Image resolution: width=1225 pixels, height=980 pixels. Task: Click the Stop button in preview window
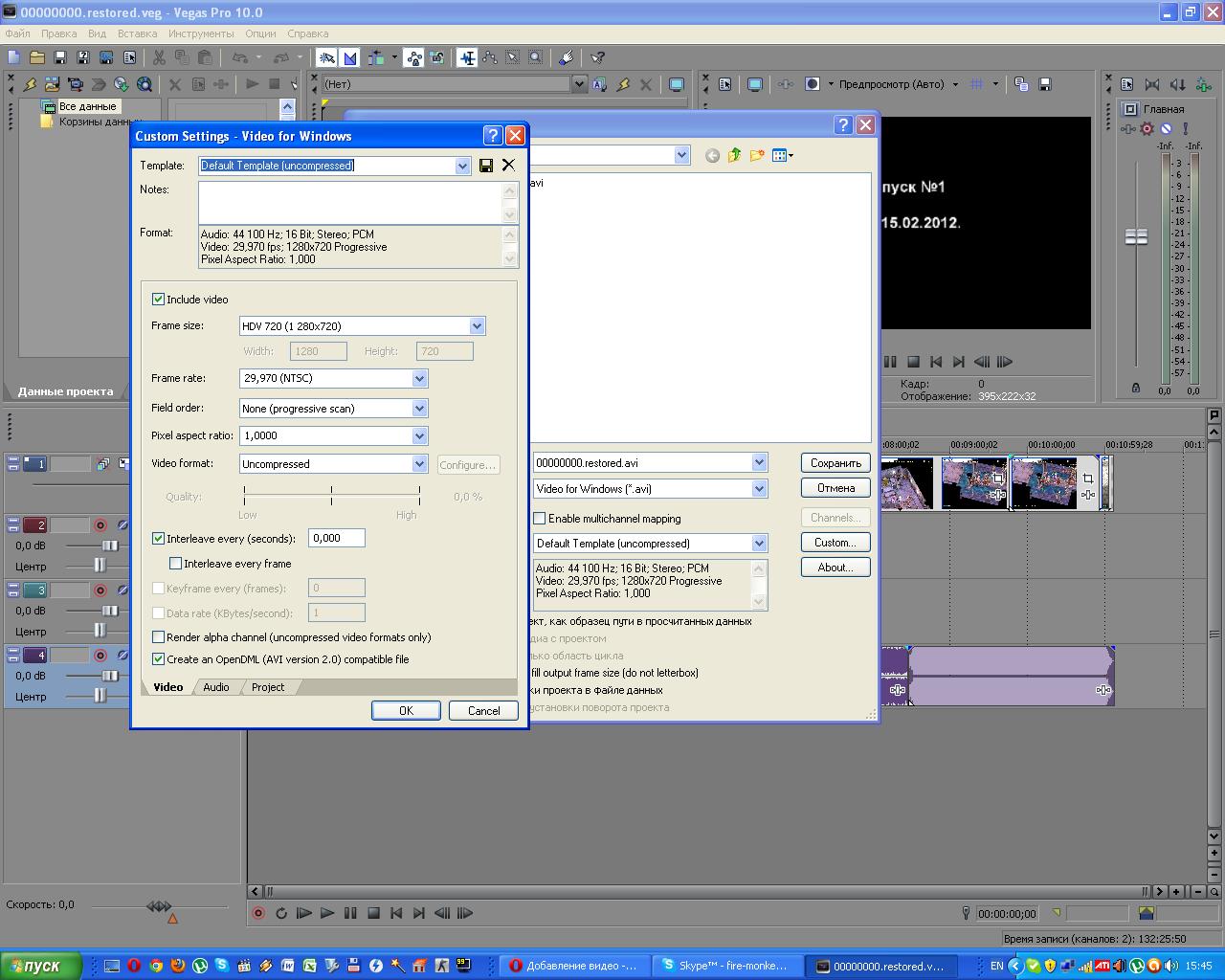[x=913, y=362]
